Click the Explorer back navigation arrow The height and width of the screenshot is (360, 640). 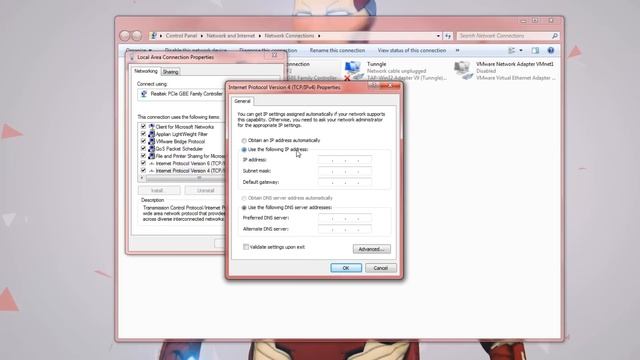click(125, 36)
